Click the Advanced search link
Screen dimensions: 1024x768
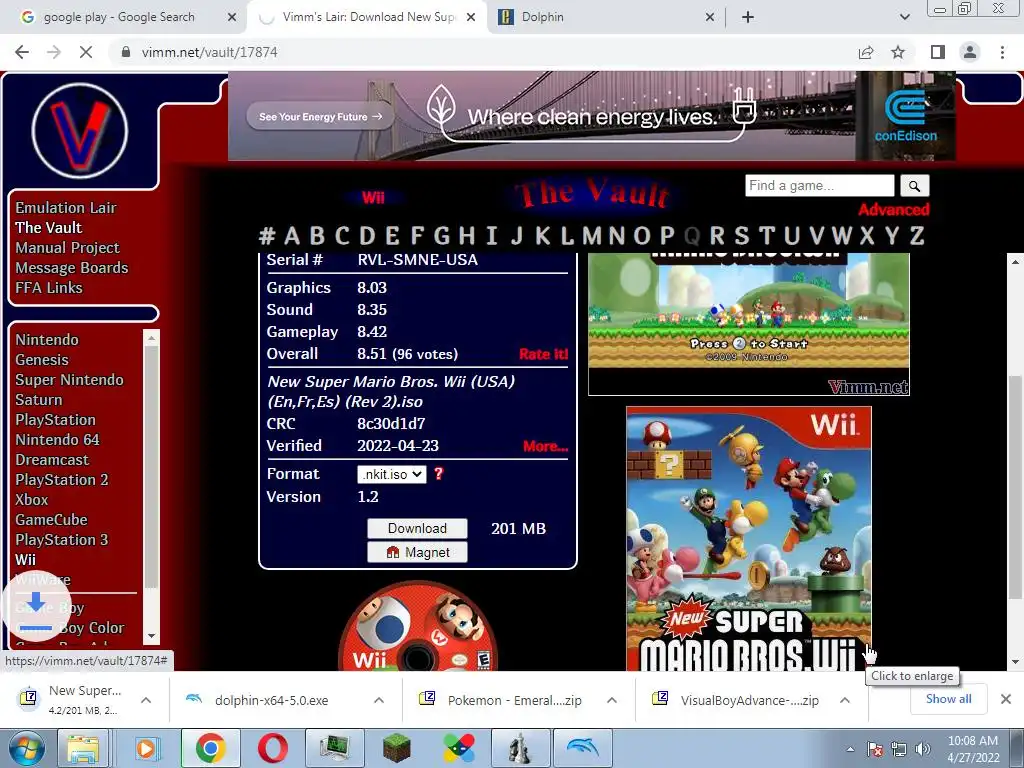click(893, 210)
